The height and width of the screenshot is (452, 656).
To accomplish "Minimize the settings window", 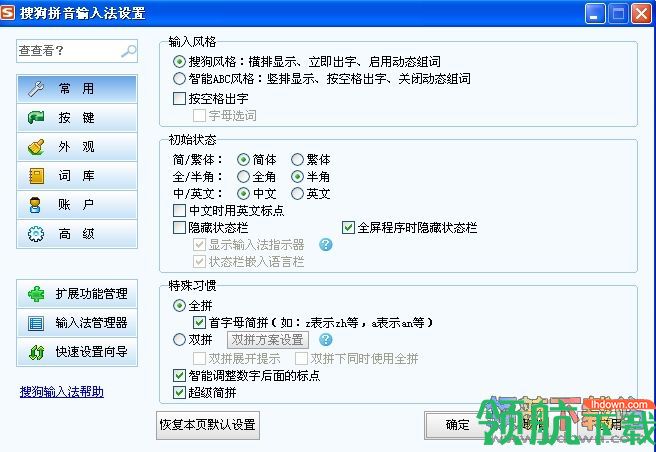I will (x=595, y=13).
